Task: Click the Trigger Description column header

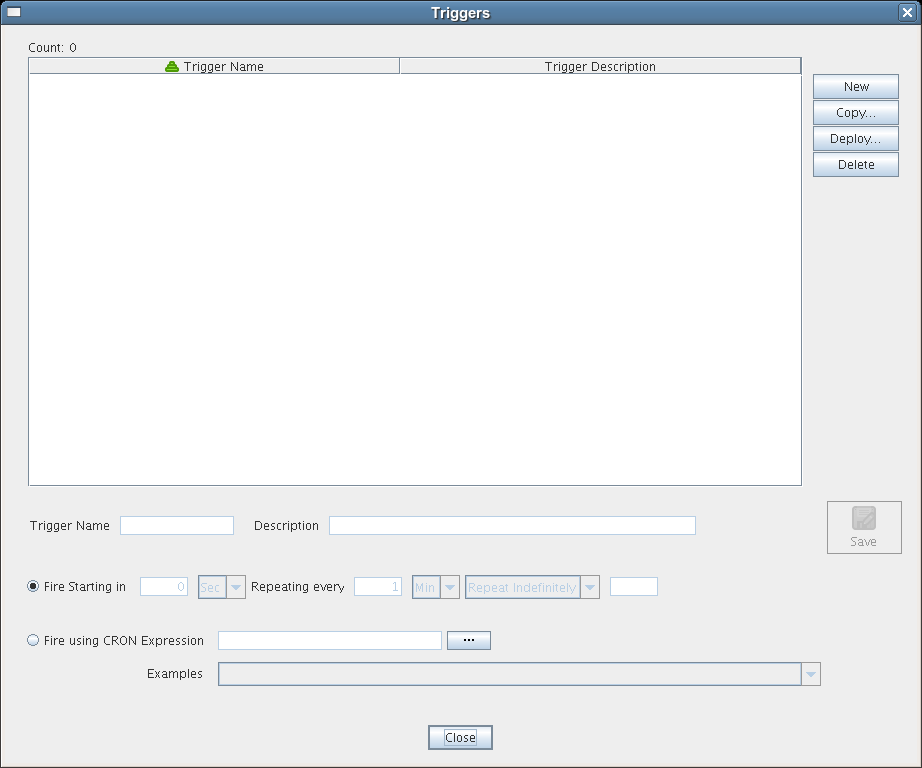Action: pos(600,66)
